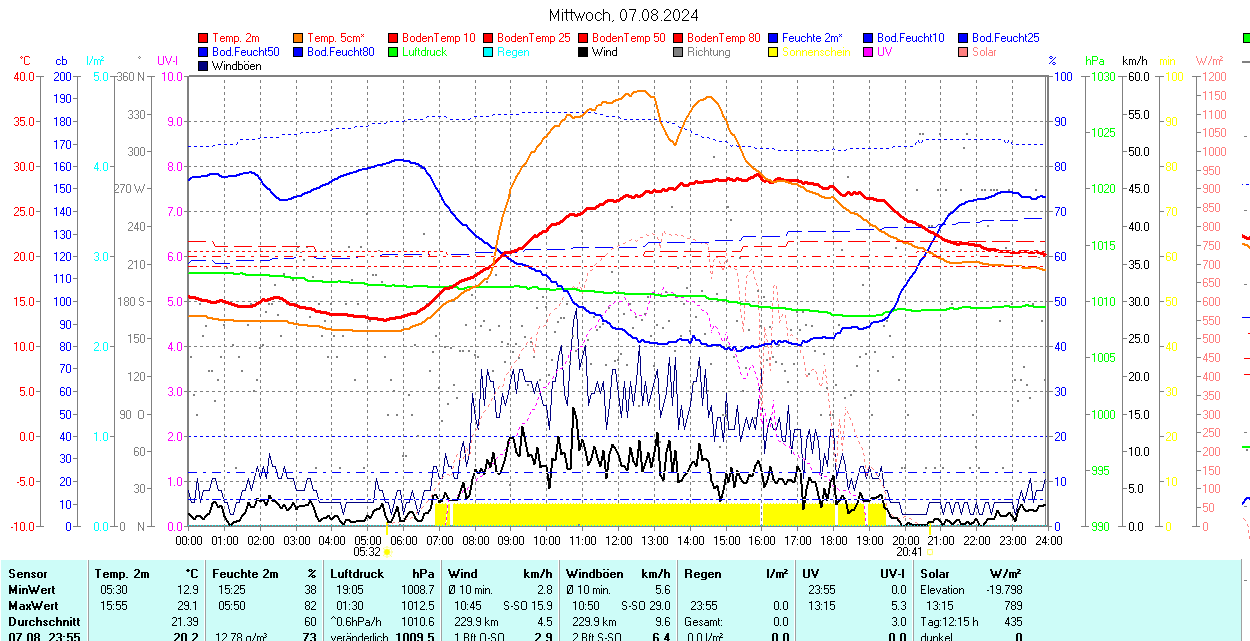Click the pink swatch beside Solar legend

964,52
